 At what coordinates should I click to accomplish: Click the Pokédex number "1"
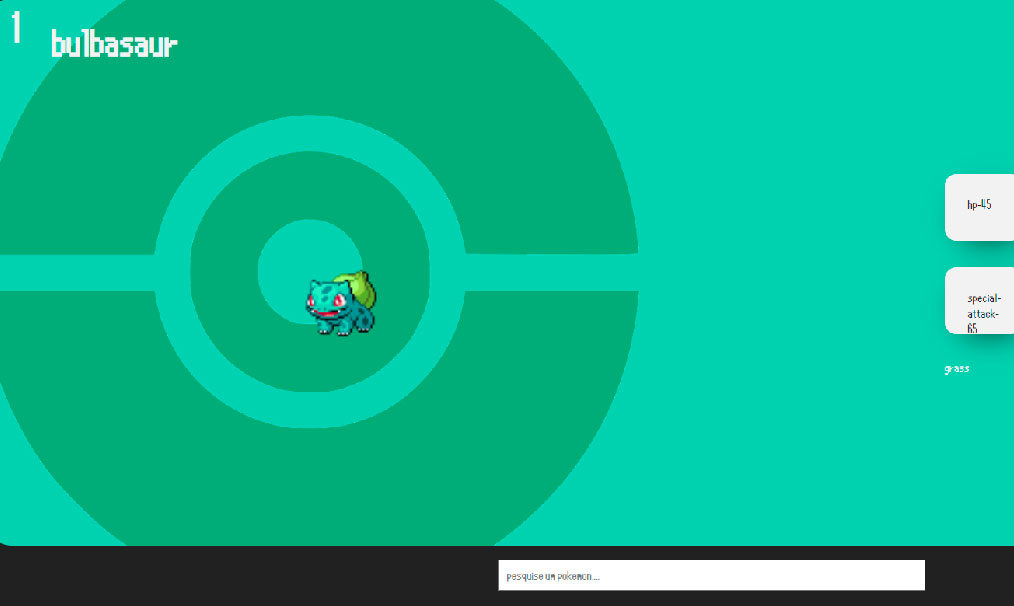(x=16, y=28)
